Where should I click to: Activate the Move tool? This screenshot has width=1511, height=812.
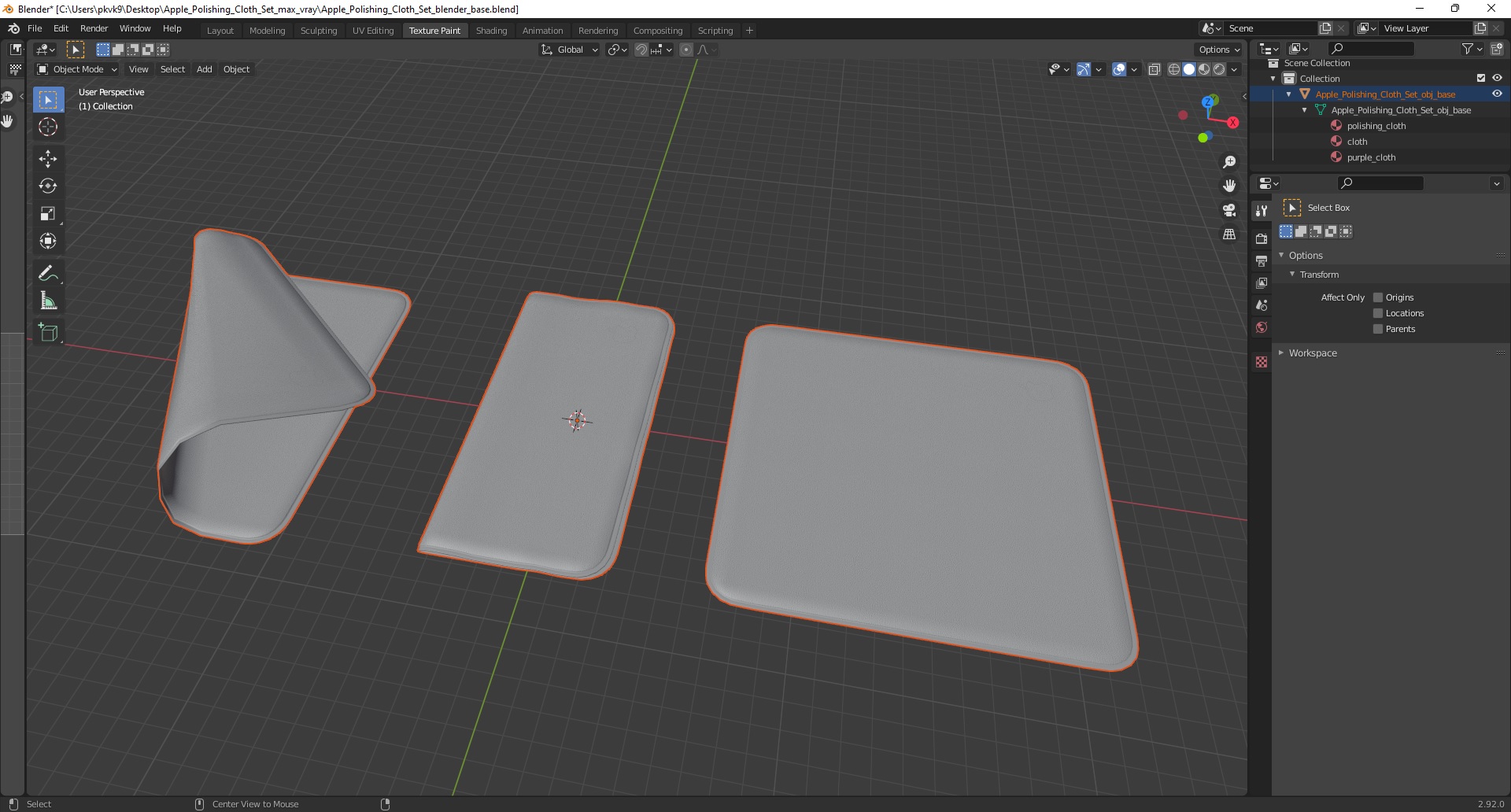click(x=48, y=159)
